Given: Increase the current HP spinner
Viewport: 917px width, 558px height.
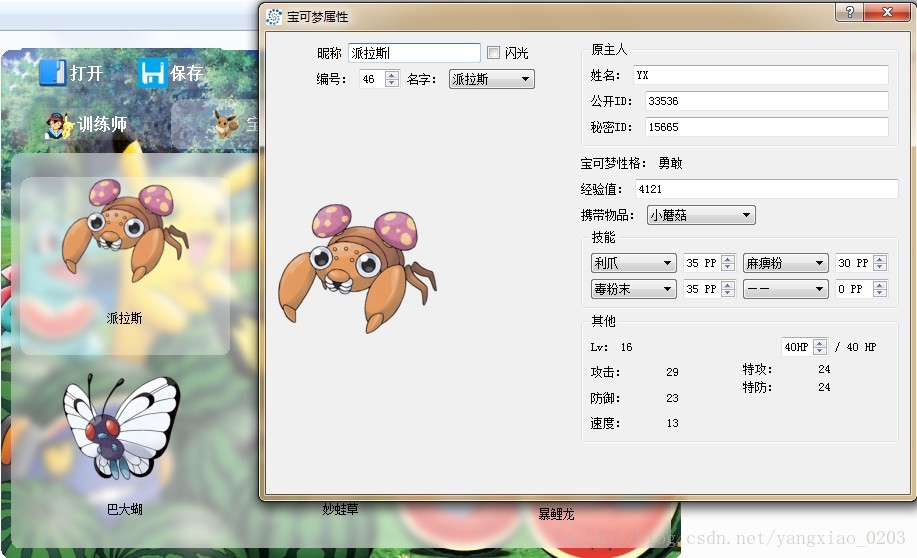Looking at the screenshot, I should 820,343.
